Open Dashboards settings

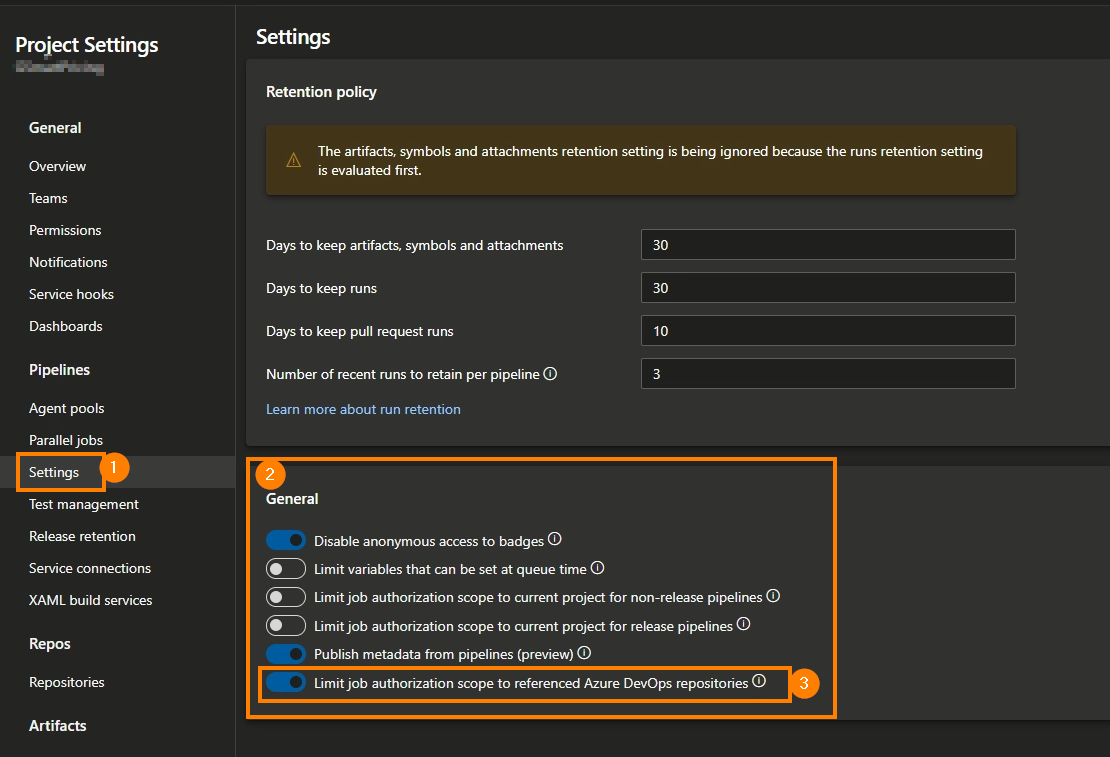pyautogui.click(x=66, y=326)
